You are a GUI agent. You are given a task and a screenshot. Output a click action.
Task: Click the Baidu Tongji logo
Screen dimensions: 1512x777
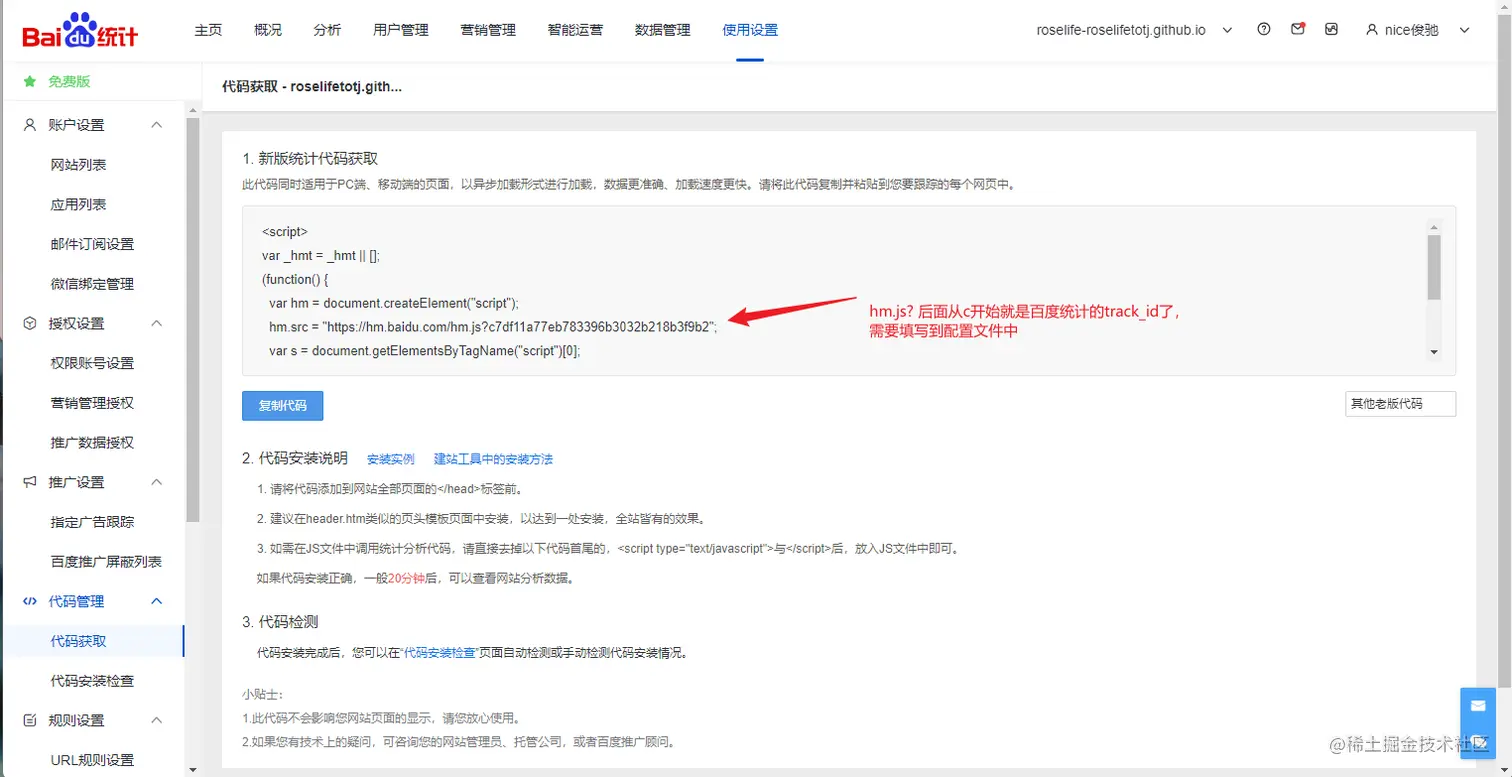[x=80, y=31]
